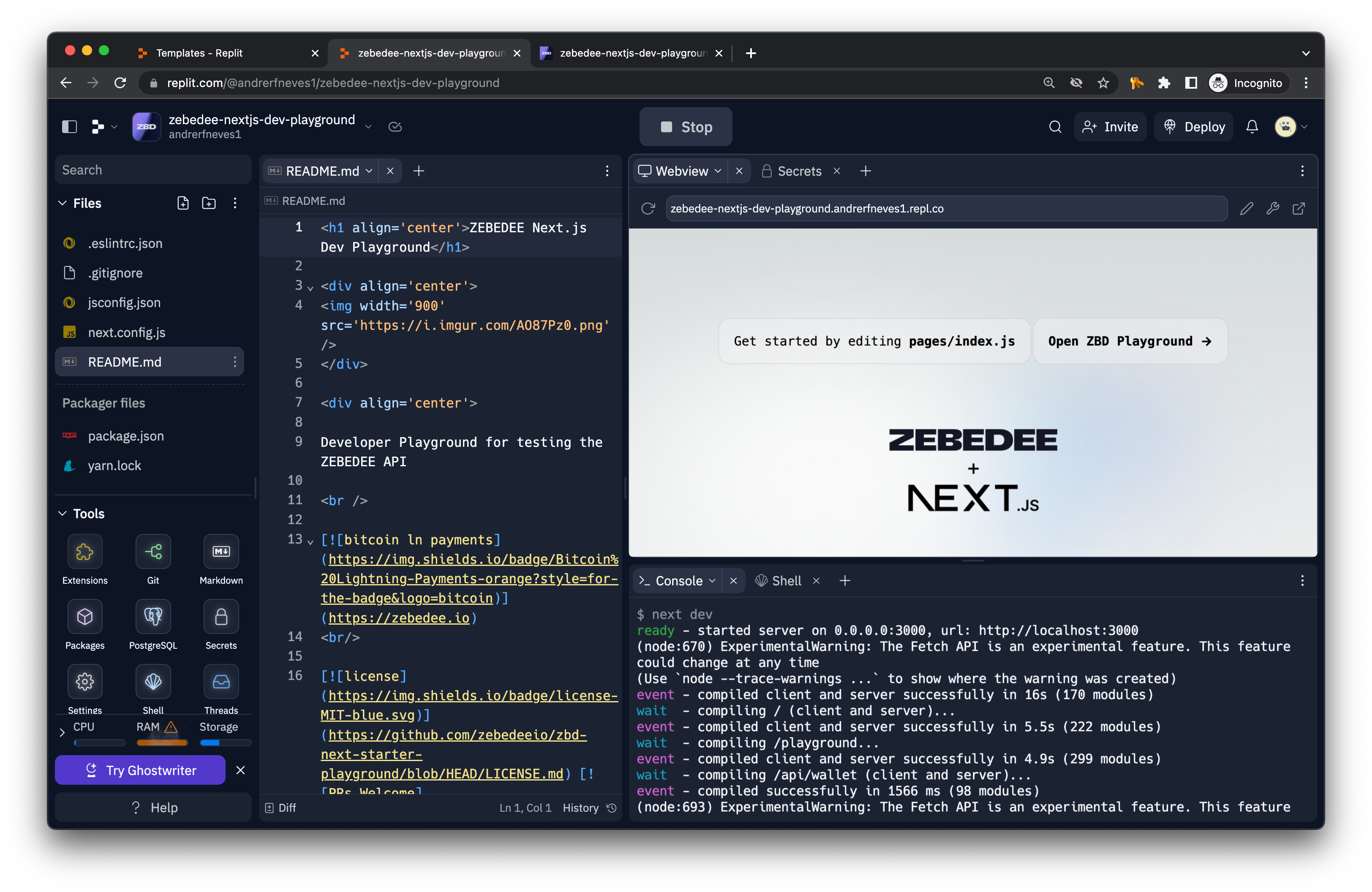Open Chrome extensions puzzle icon
1372x892 pixels.
(x=1163, y=82)
